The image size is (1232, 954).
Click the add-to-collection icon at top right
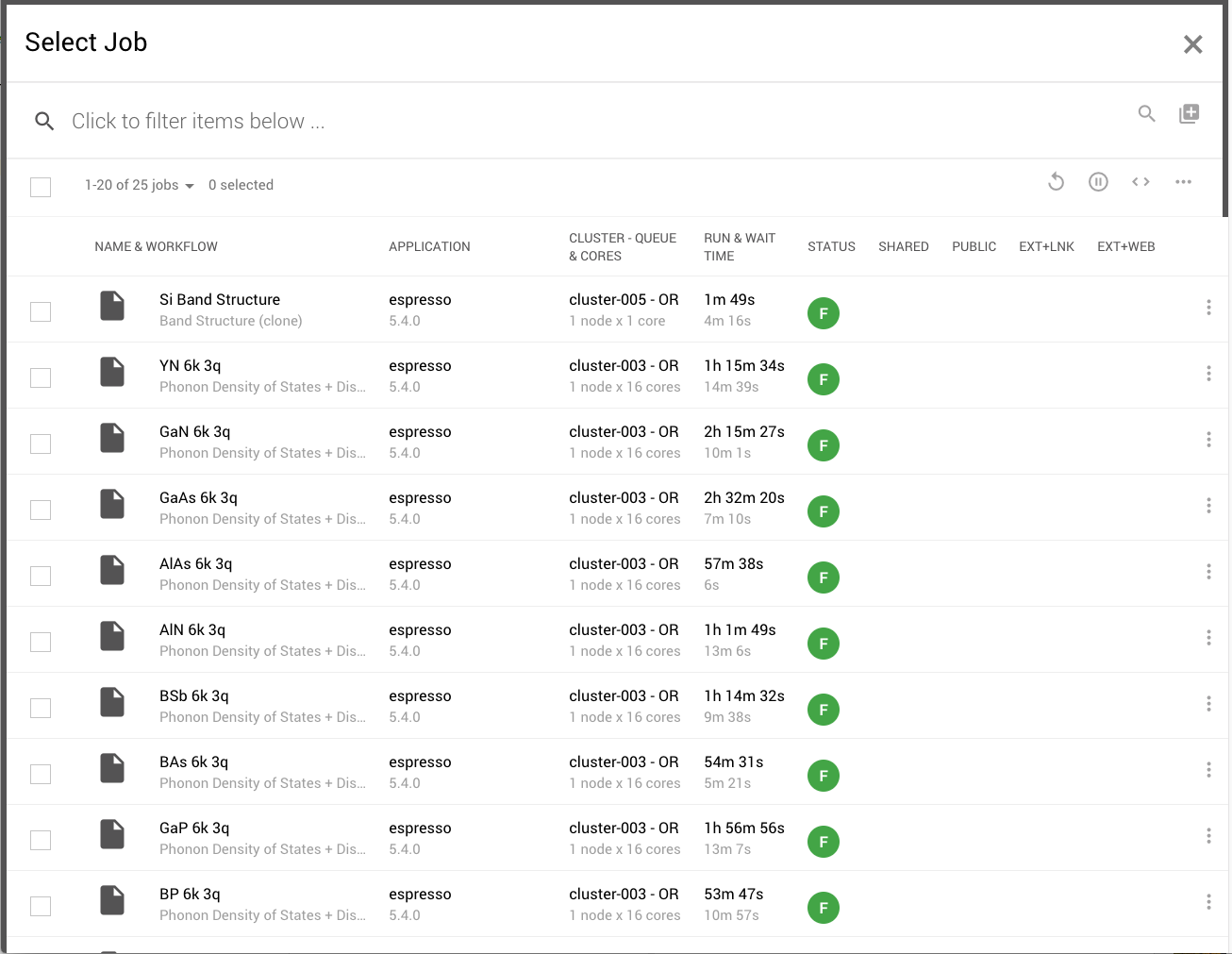[1189, 114]
